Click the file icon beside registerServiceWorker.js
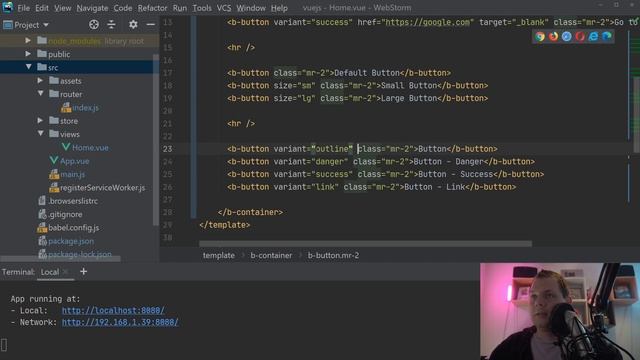Image resolution: width=640 pixels, height=360 pixels. click(x=54, y=187)
